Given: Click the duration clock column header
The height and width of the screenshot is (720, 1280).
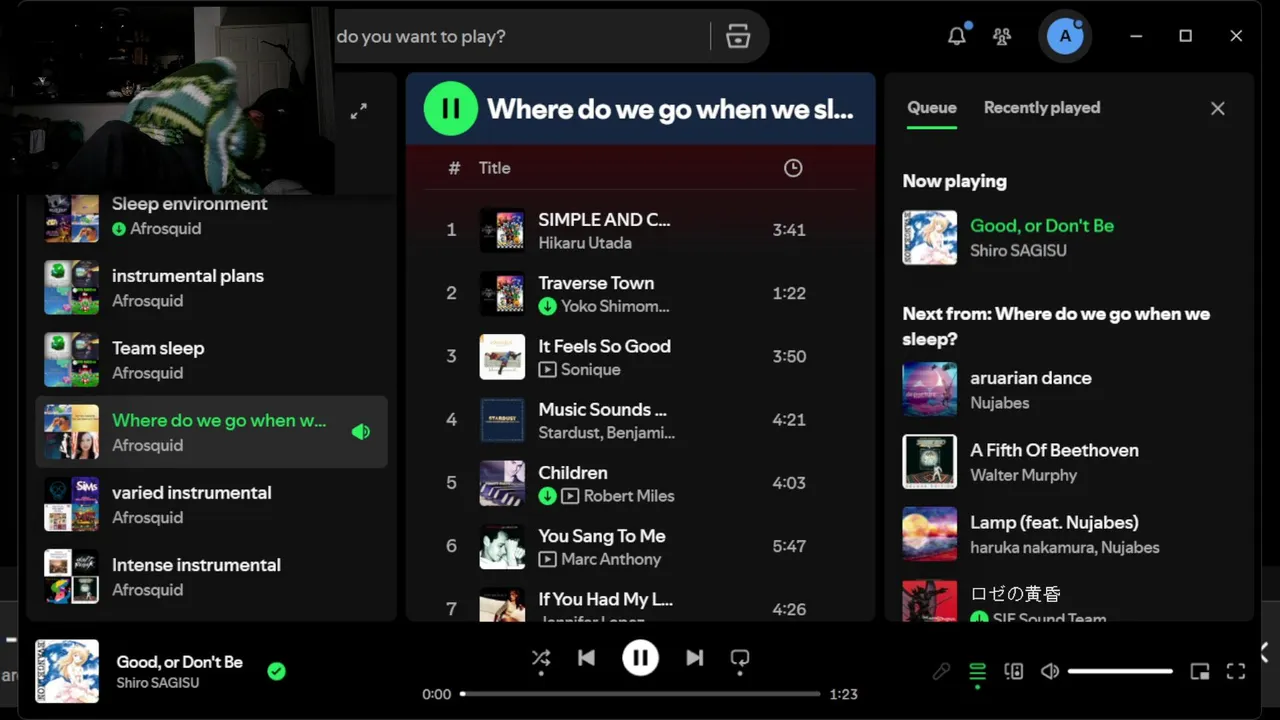Looking at the screenshot, I should (793, 168).
